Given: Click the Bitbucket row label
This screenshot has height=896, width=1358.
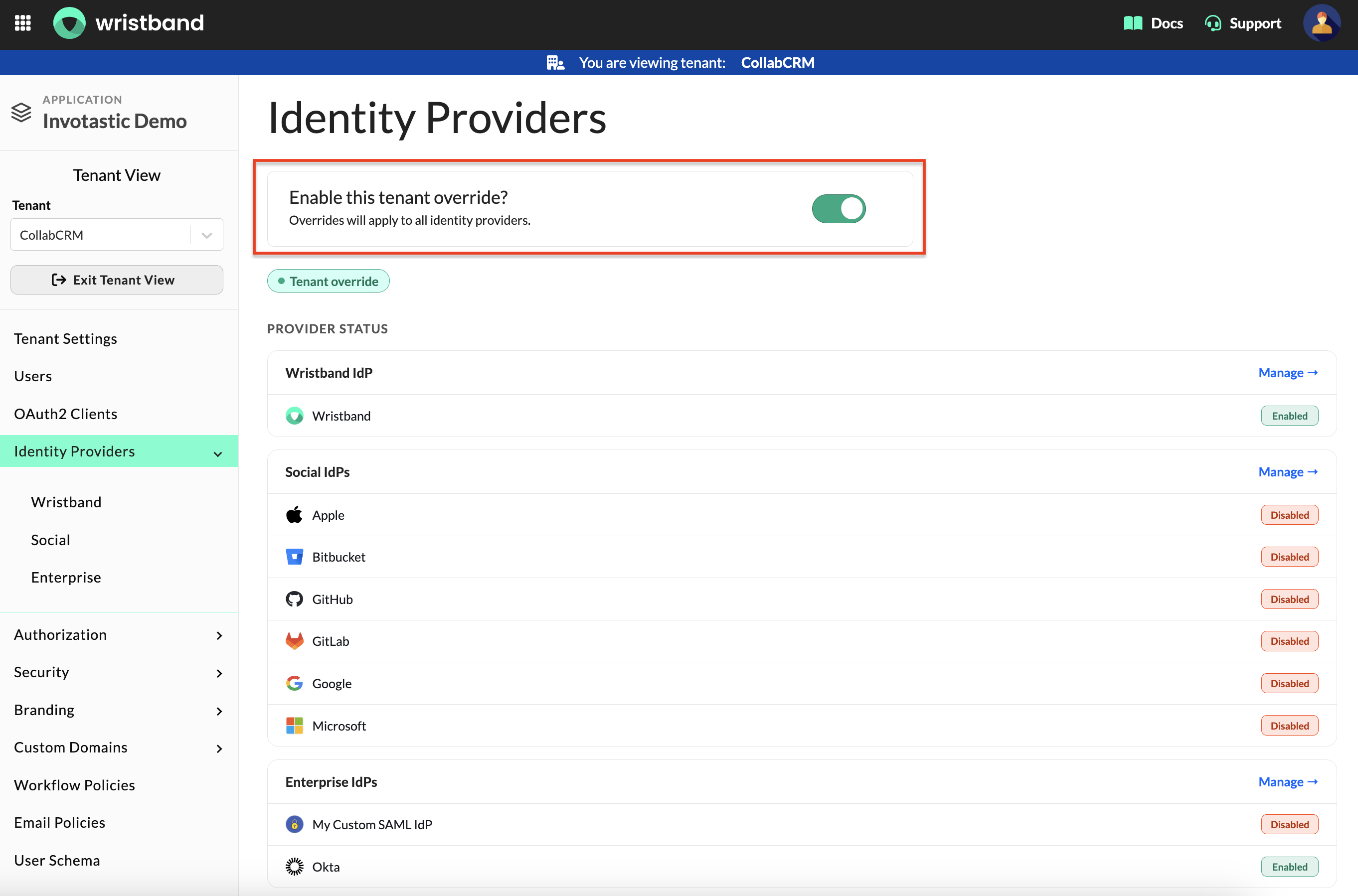Looking at the screenshot, I should (339, 557).
